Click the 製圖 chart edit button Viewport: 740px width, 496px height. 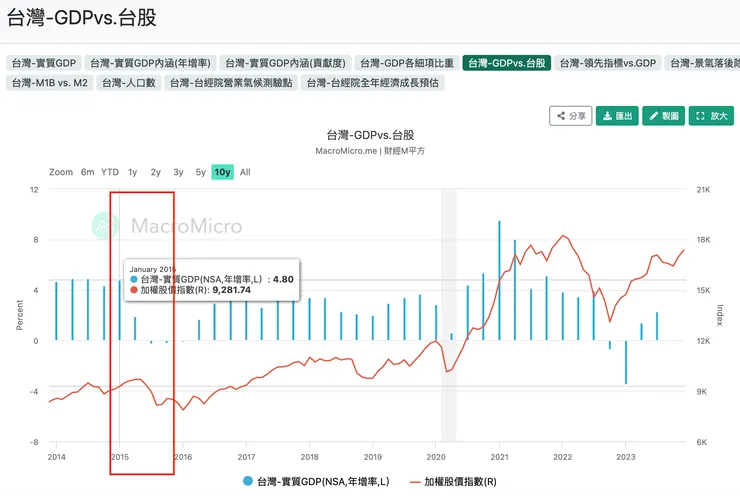(x=663, y=116)
